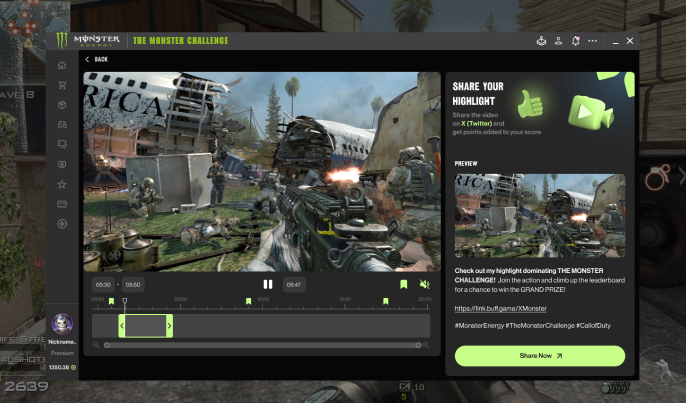
Task: Click the left trim handle of the clip selection
Action: tap(122, 326)
